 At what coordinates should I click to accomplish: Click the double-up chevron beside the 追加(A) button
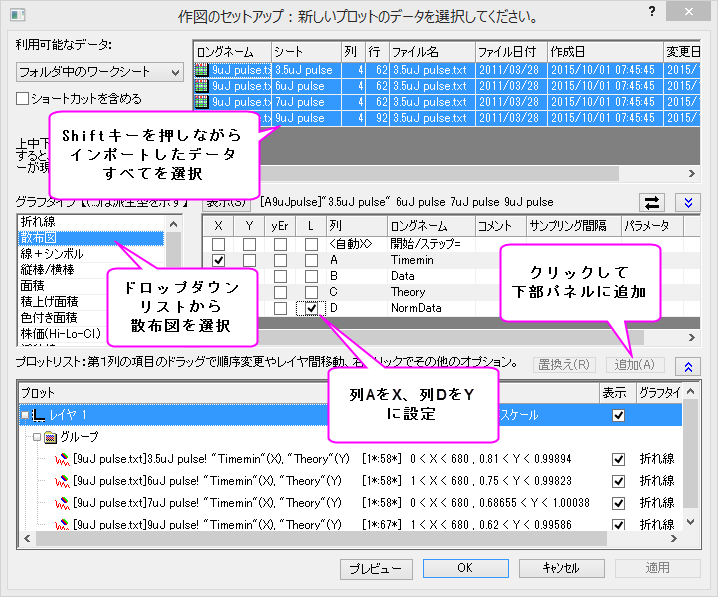688,366
